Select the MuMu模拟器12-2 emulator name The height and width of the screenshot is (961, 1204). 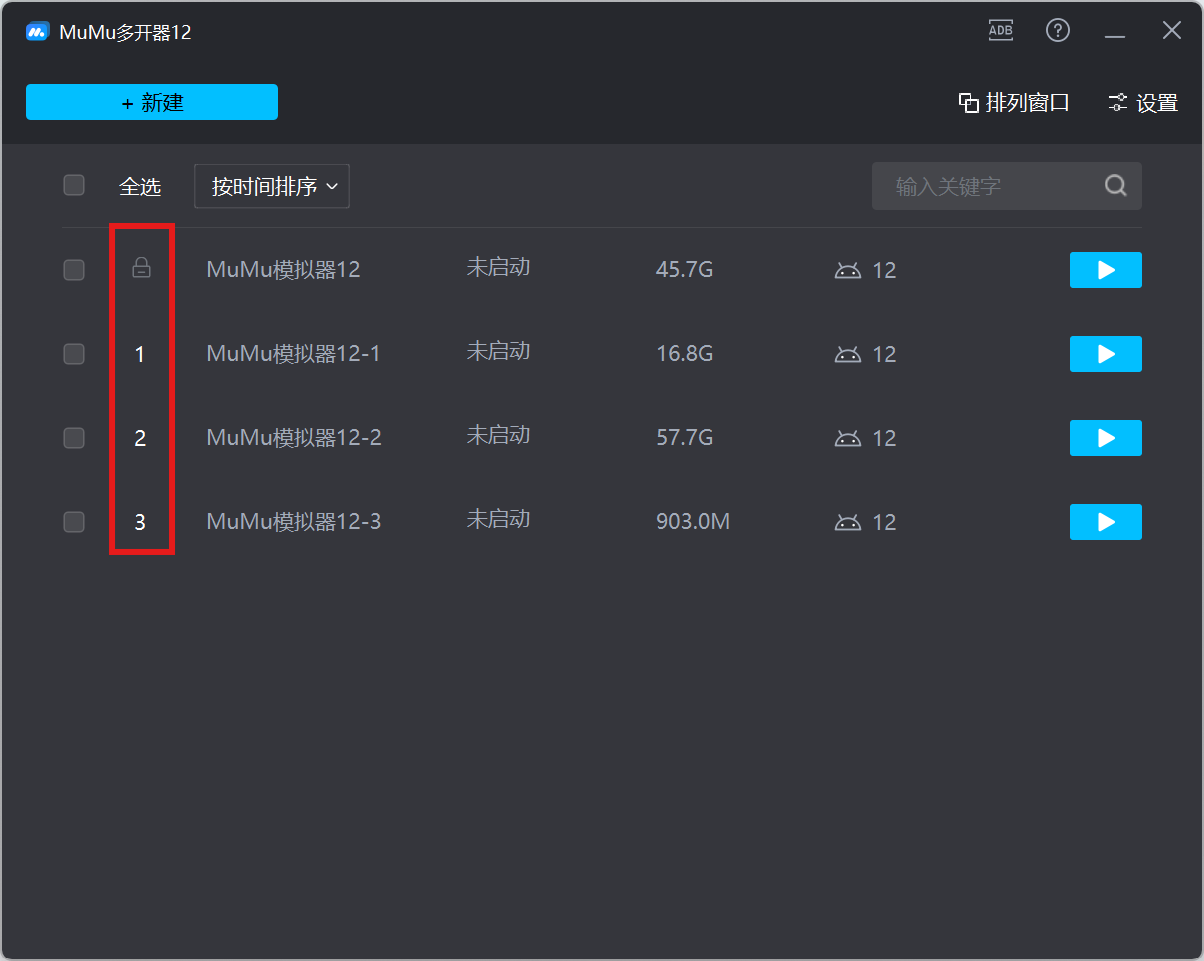tap(293, 438)
